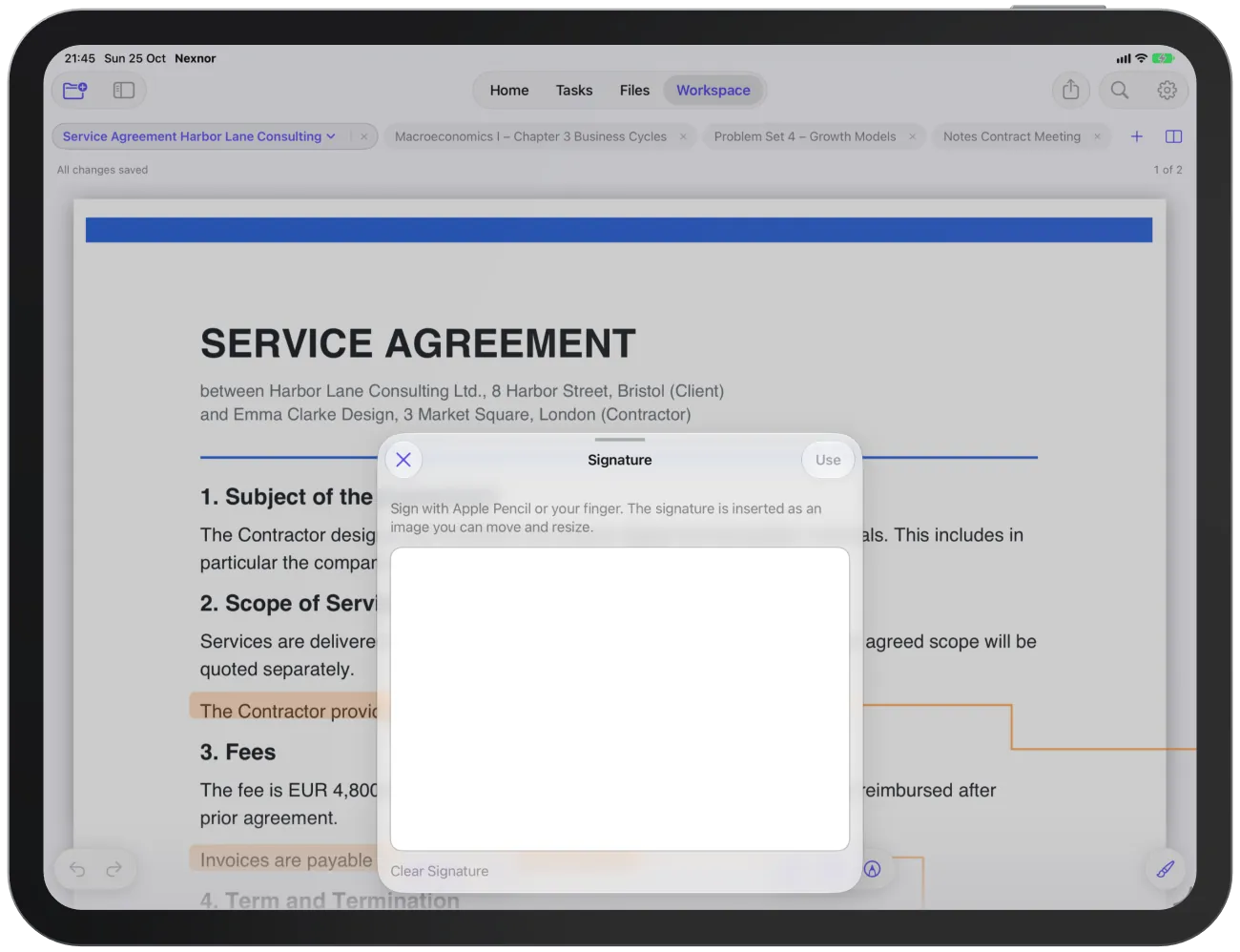Go to the Home tab

509,91
